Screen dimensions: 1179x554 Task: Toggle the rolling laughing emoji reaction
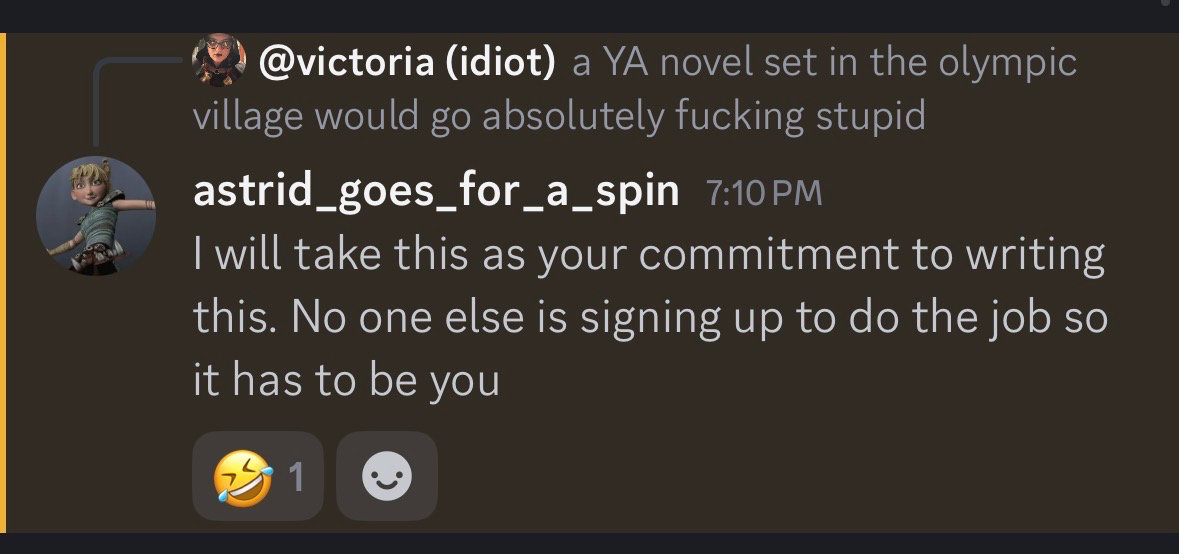click(x=257, y=477)
